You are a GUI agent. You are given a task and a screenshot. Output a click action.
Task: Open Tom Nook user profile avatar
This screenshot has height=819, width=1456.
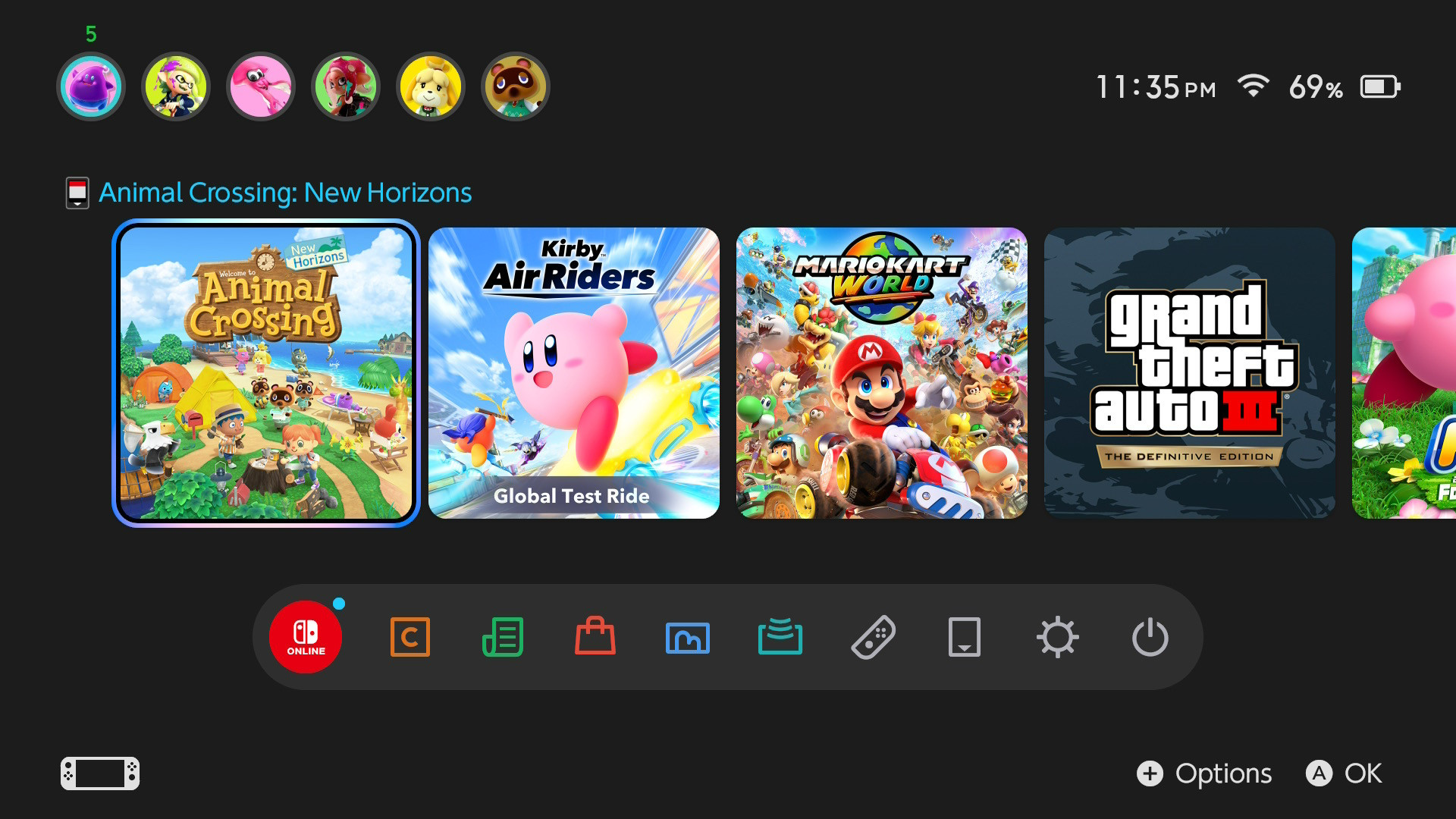pyautogui.click(x=516, y=86)
